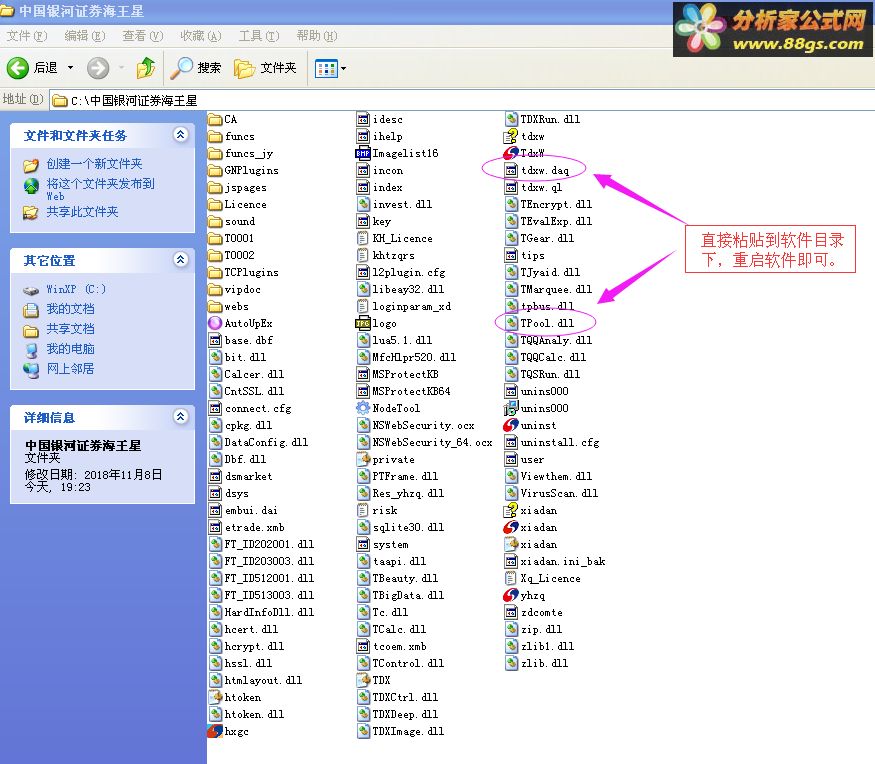Image resolution: width=875 pixels, height=764 pixels.
Task: Select the funcs_jy folder icon
Action: pyautogui.click(x=215, y=153)
